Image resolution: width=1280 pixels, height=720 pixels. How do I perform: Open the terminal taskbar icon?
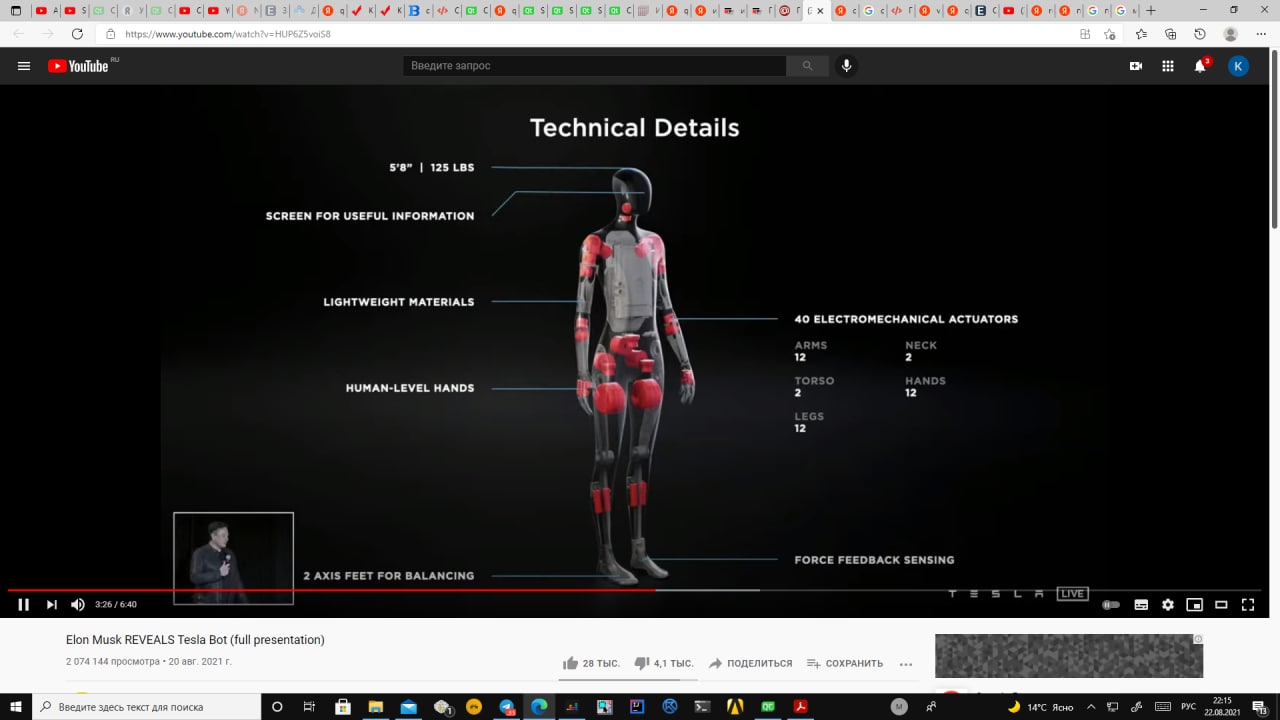point(703,707)
